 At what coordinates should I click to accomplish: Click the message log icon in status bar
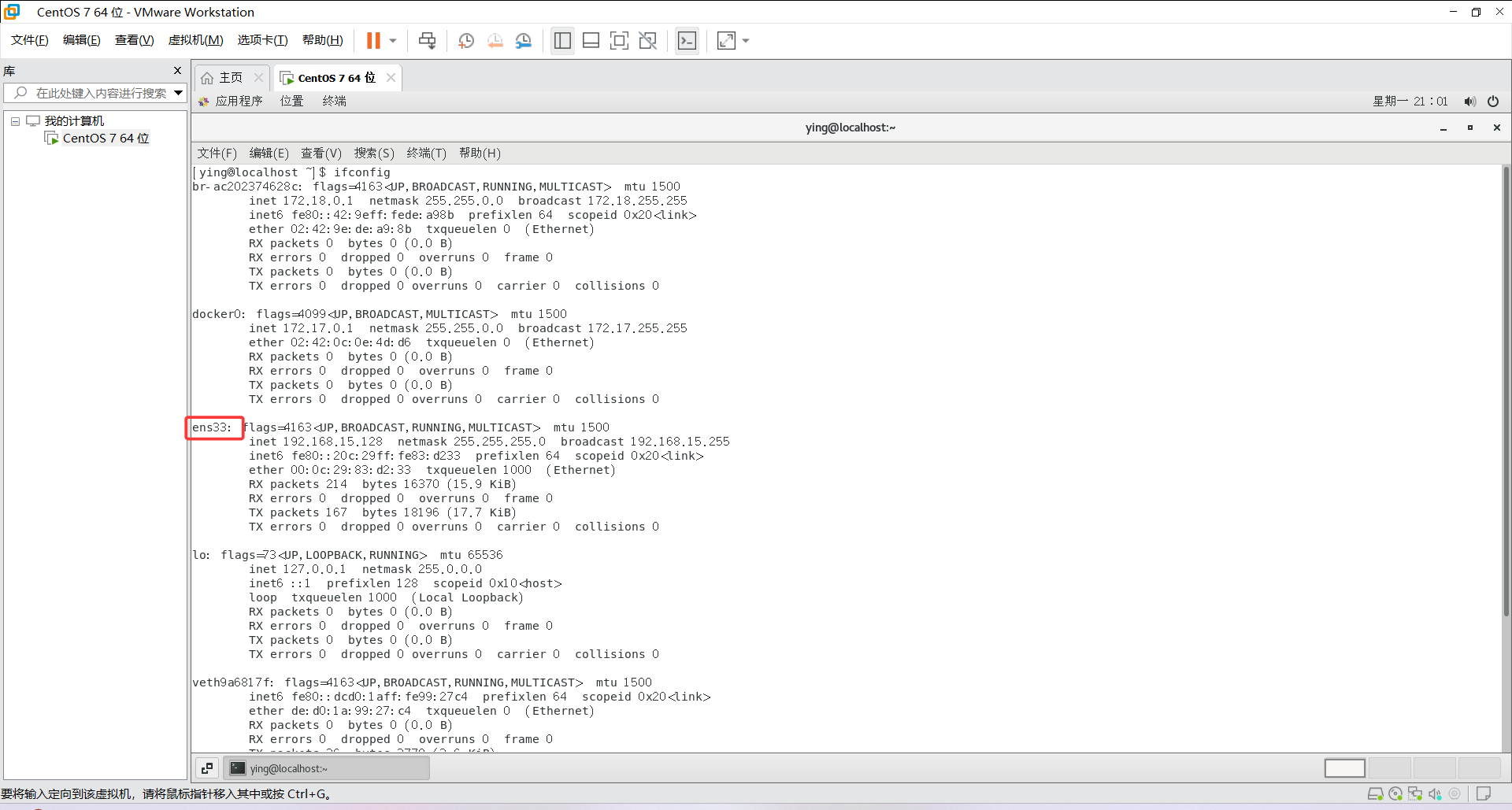[x=1484, y=793]
